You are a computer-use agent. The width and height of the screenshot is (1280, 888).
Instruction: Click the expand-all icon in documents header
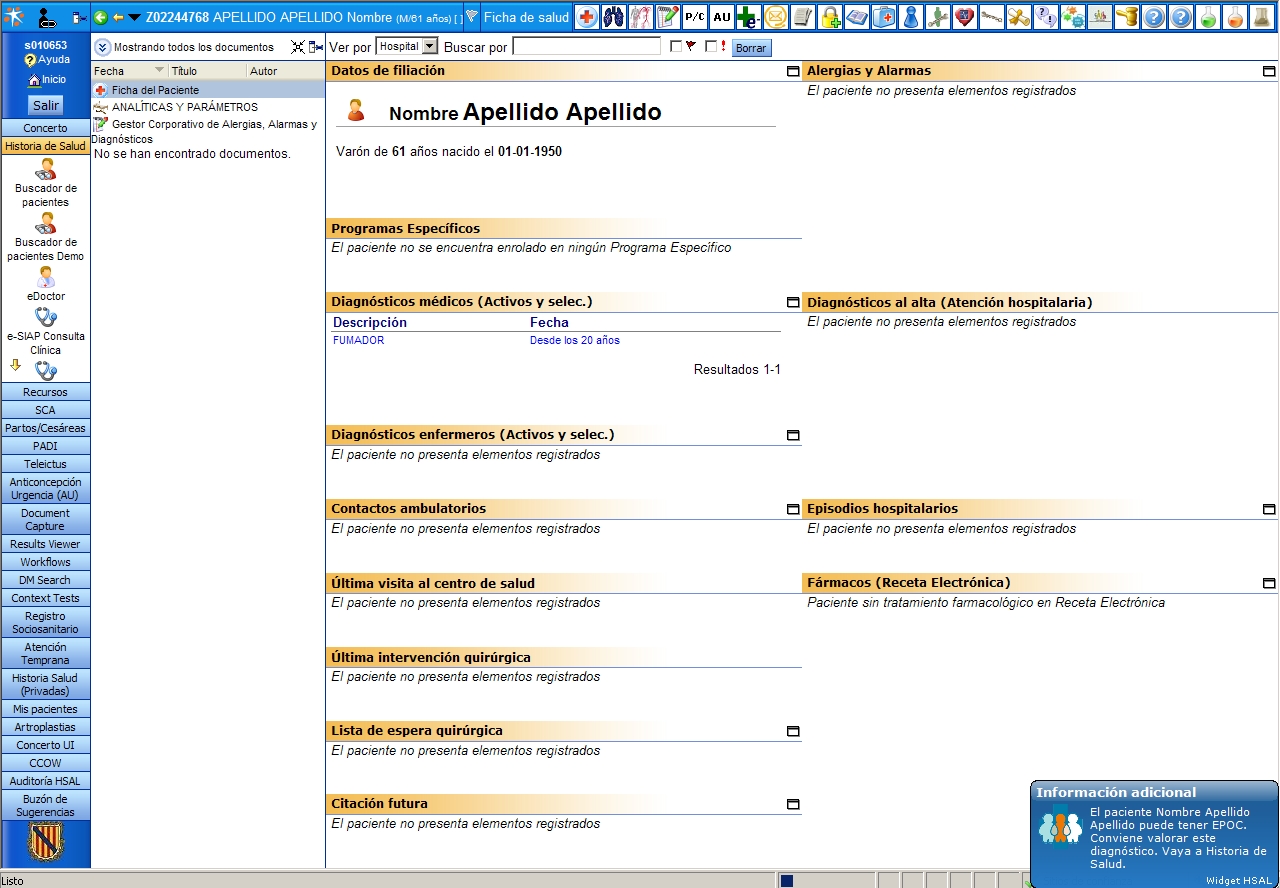pos(297,47)
